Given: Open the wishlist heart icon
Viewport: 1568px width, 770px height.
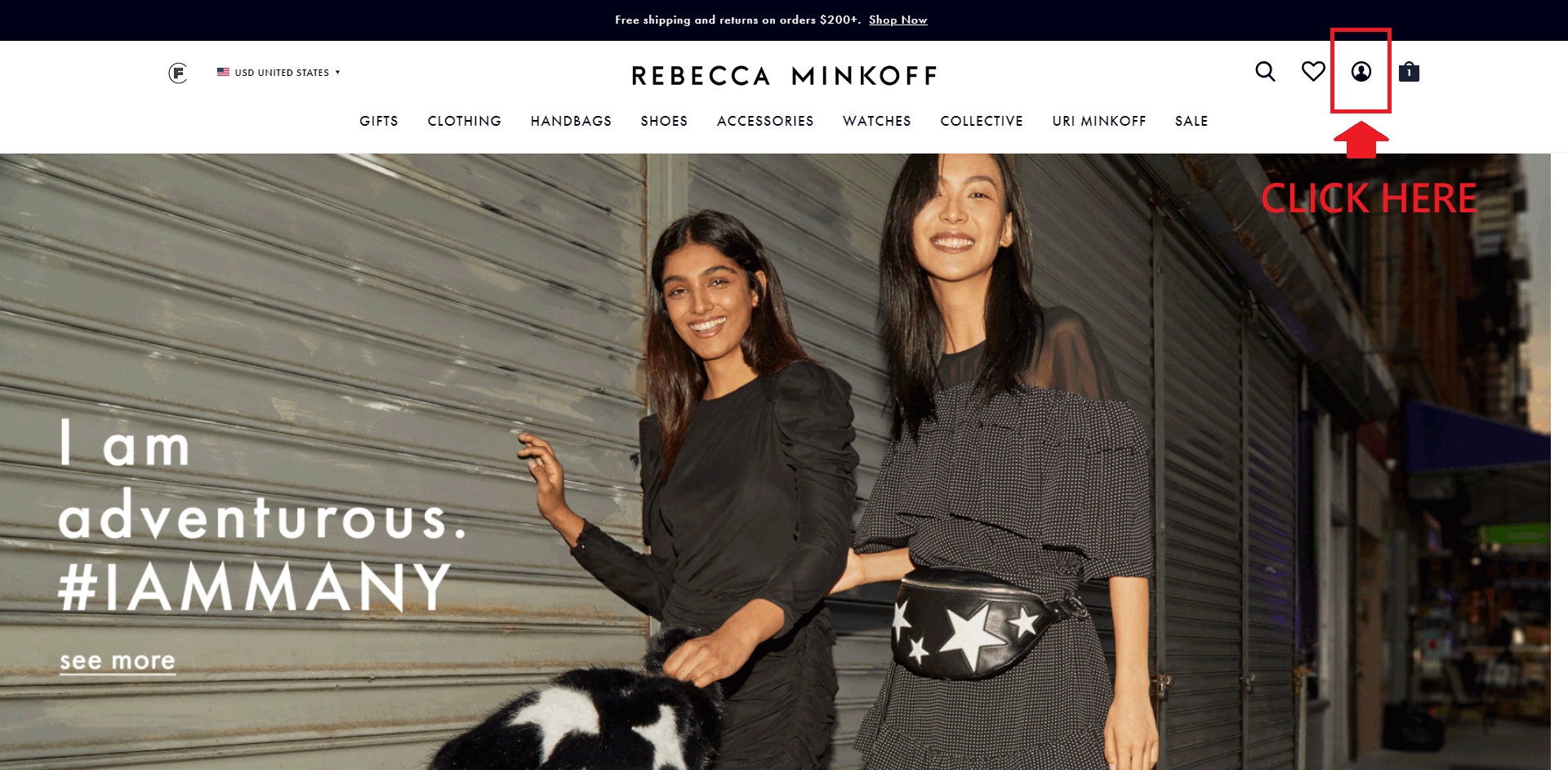Looking at the screenshot, I should 1313,72.
